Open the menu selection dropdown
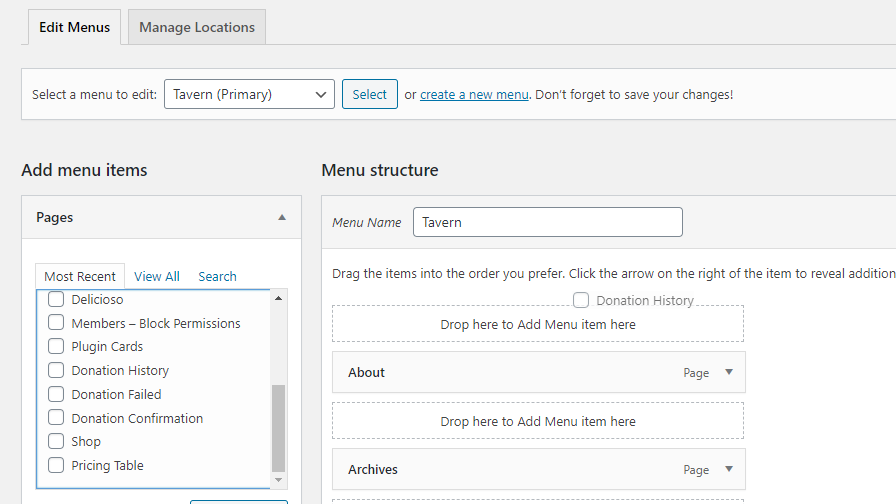 pyautogui.click(x=249, y=95)
